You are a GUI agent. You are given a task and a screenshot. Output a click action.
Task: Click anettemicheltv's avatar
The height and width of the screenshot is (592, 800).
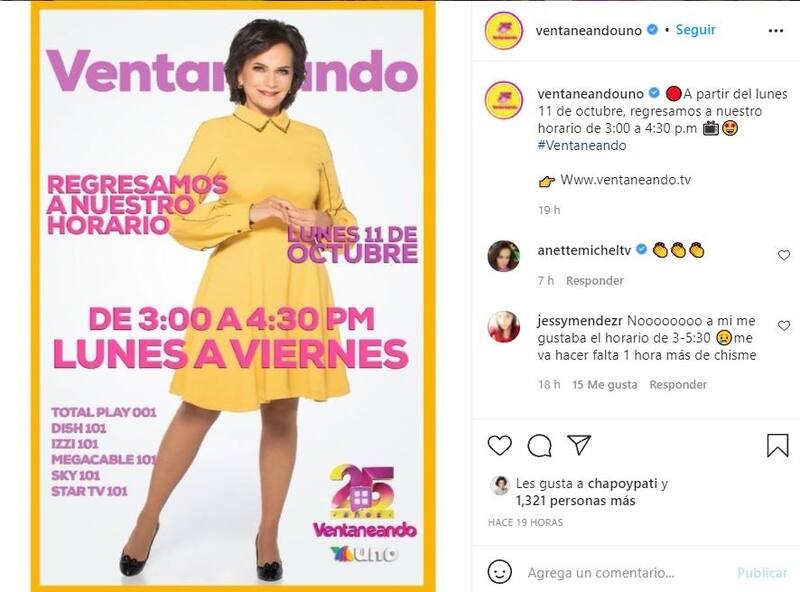pyautogui.click(x=504, y=256)
